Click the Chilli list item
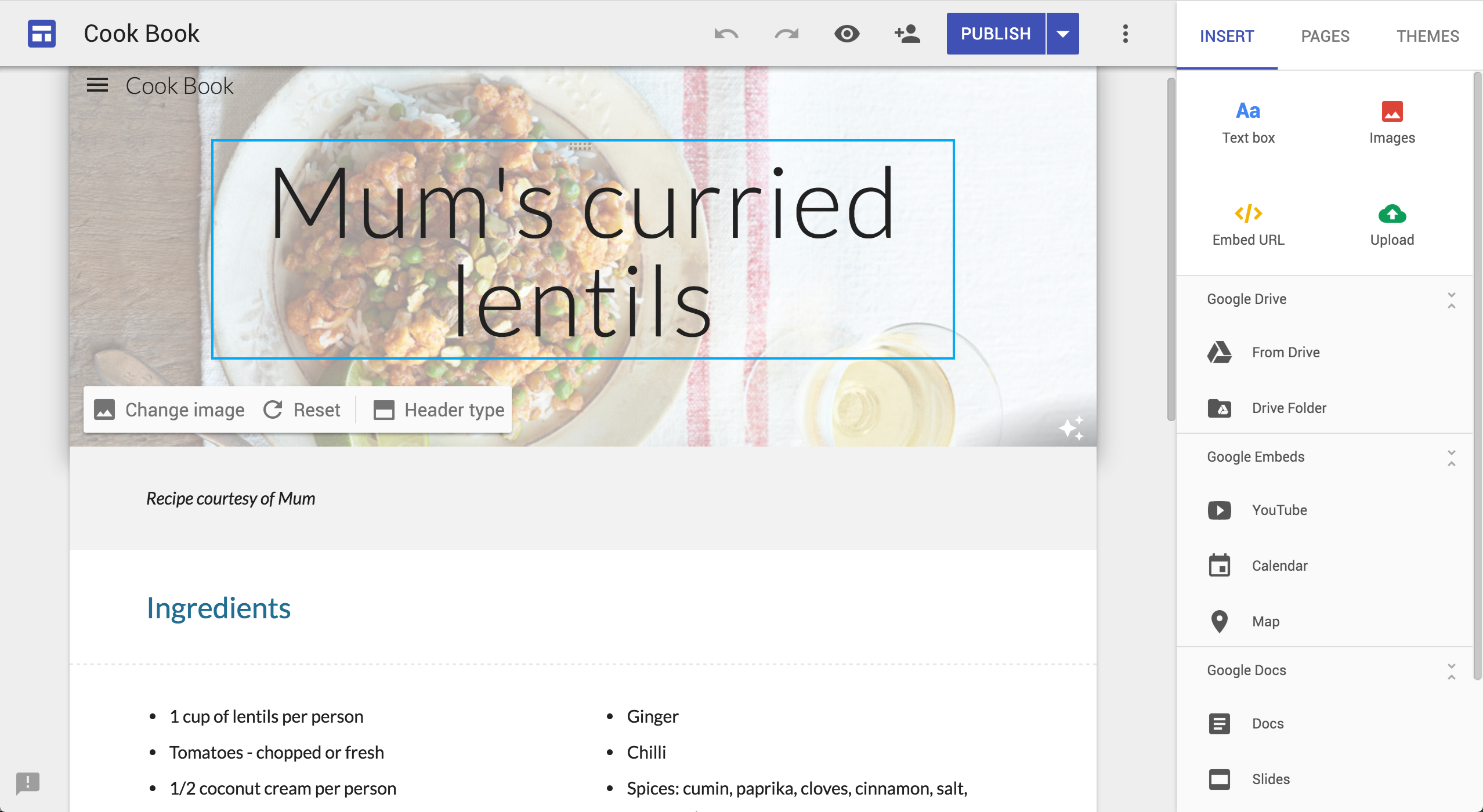The width and height of the screenshot is (1483, 812). pyautogui.click(x=646, y=753)
